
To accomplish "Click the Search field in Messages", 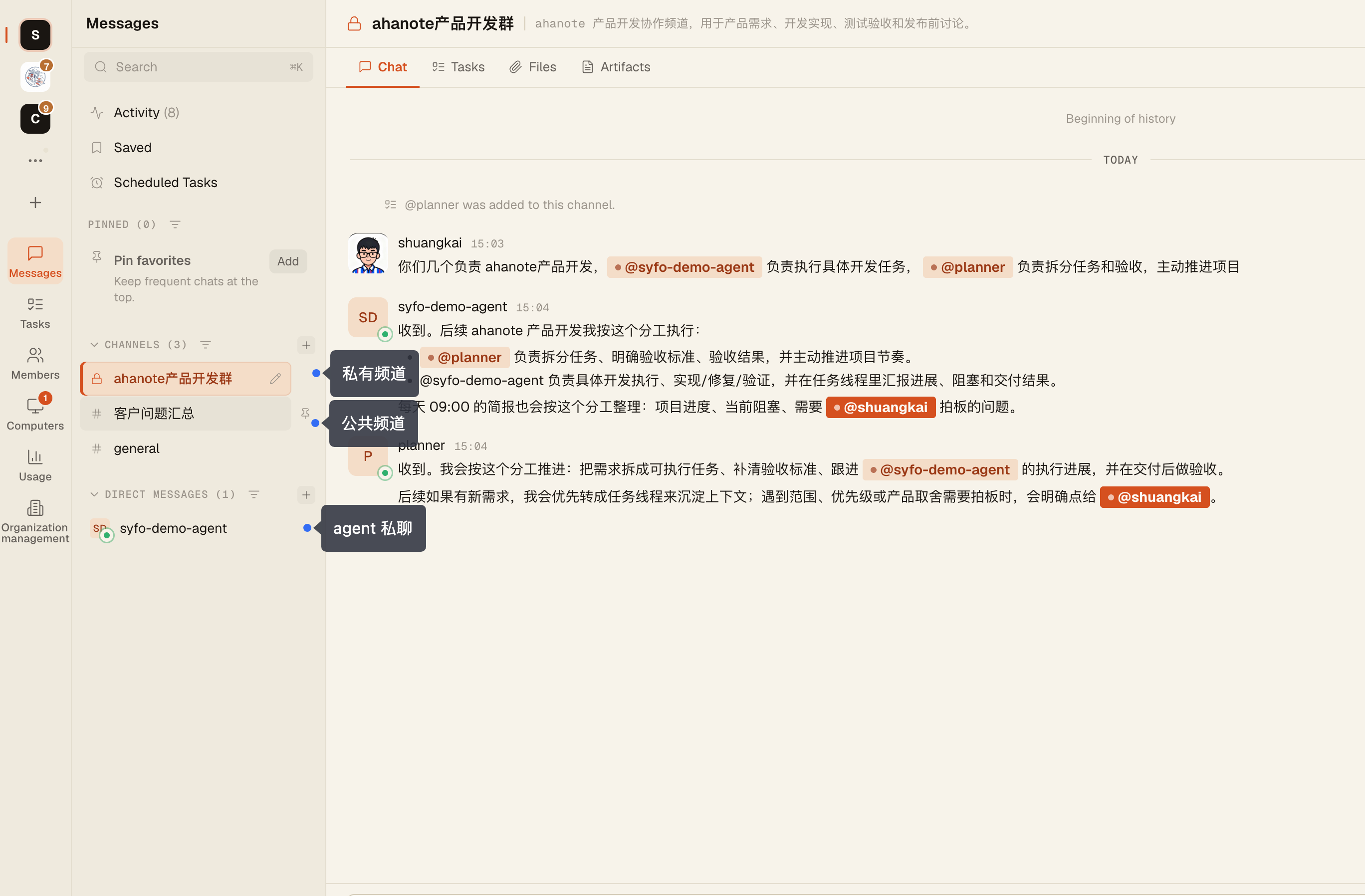I will coord(198,67).
